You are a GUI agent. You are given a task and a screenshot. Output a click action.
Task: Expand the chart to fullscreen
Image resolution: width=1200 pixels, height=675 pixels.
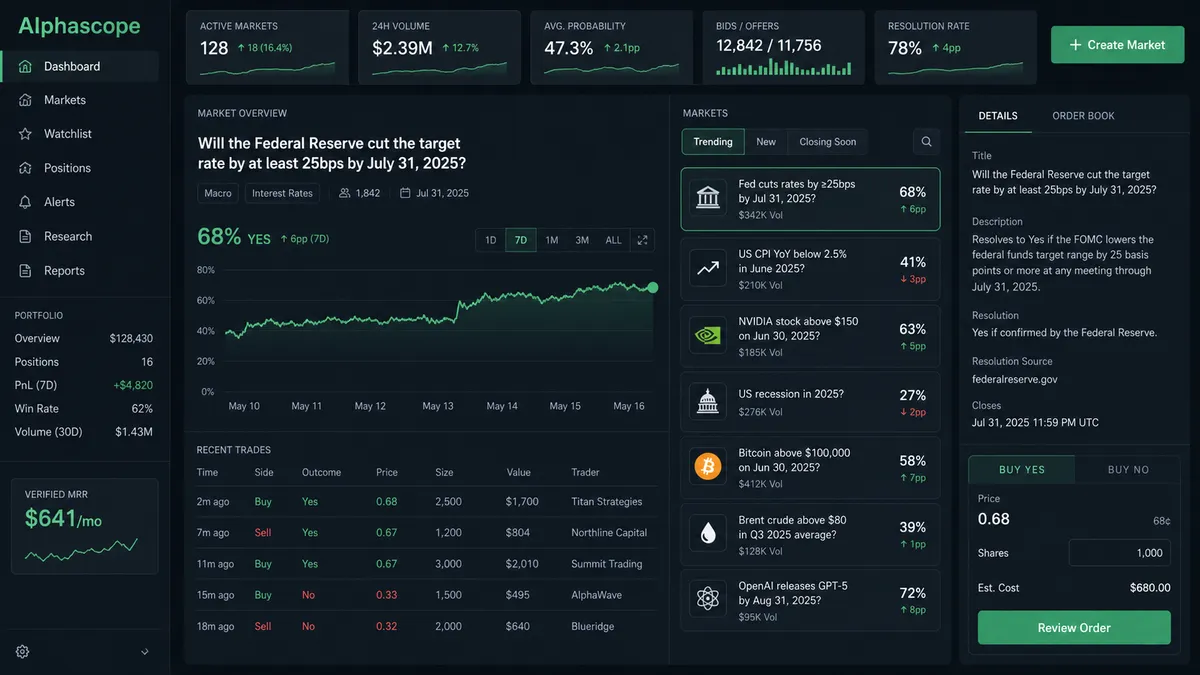click(642, 240)
